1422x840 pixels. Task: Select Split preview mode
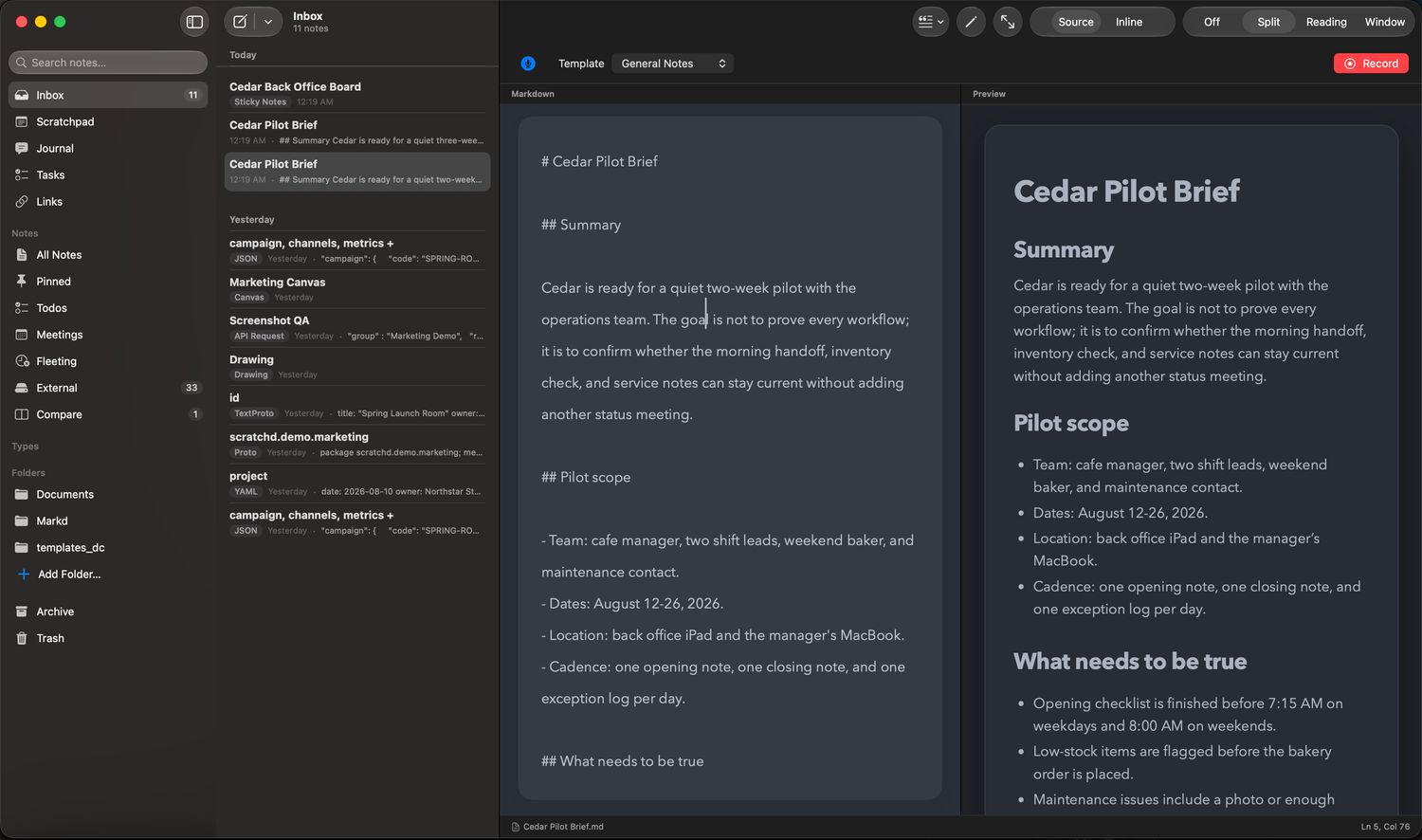click(x=1268, y=22)
